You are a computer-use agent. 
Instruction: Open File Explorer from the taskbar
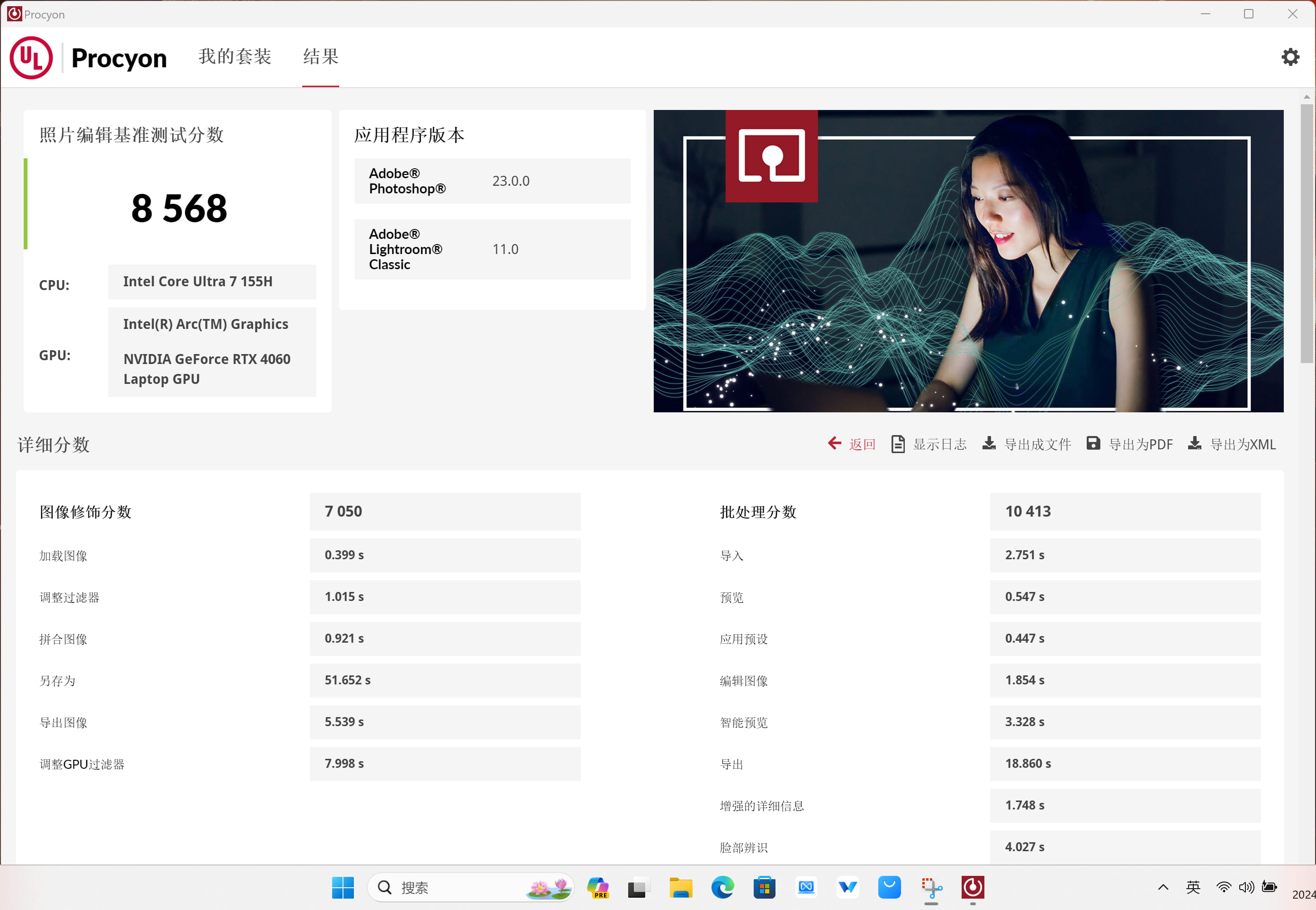(681, 887)
